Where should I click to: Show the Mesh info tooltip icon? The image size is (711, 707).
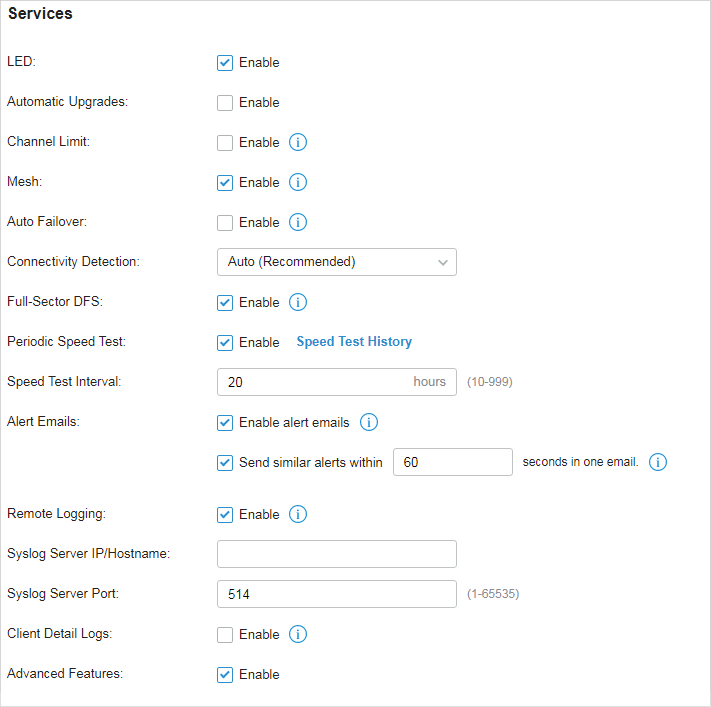click(298, 182)
